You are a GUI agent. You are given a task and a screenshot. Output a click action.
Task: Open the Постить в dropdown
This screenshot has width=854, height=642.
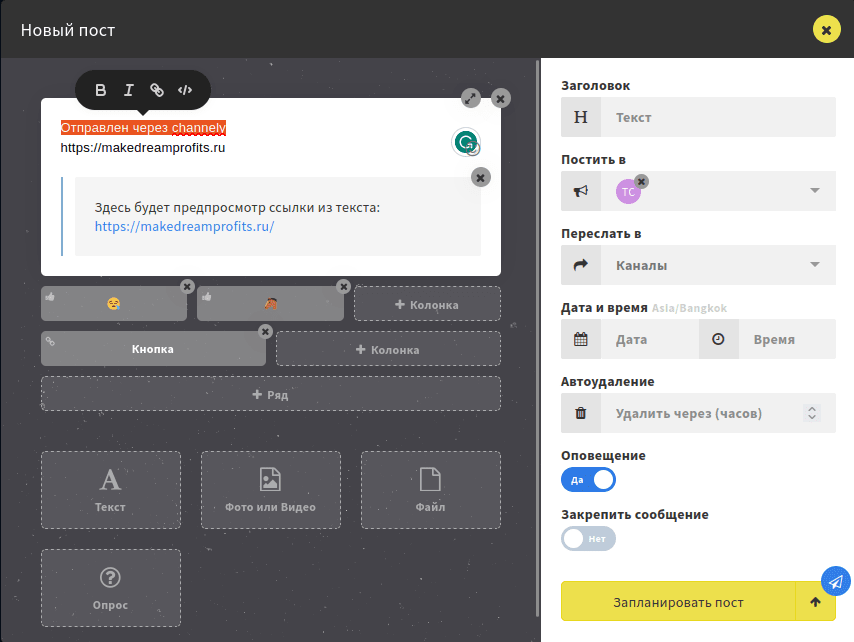point(814,191)
